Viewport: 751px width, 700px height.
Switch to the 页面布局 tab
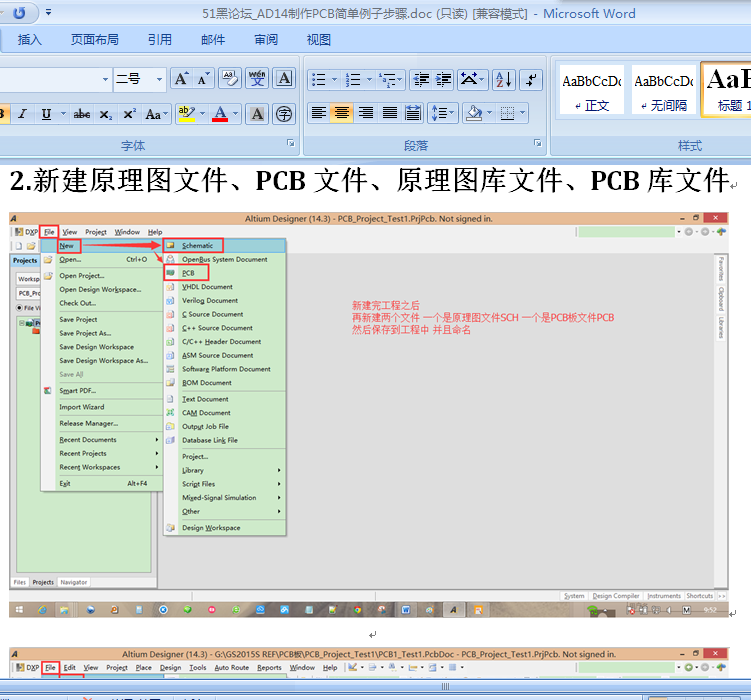(94, 39)
